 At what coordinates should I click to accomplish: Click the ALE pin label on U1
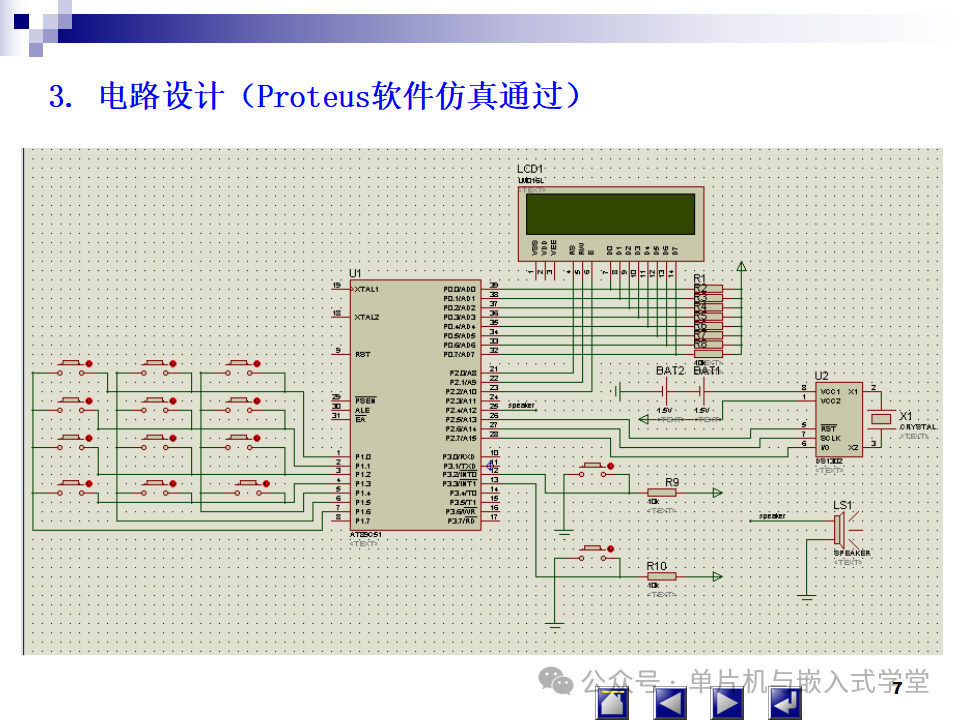click(x=362, y=410)
